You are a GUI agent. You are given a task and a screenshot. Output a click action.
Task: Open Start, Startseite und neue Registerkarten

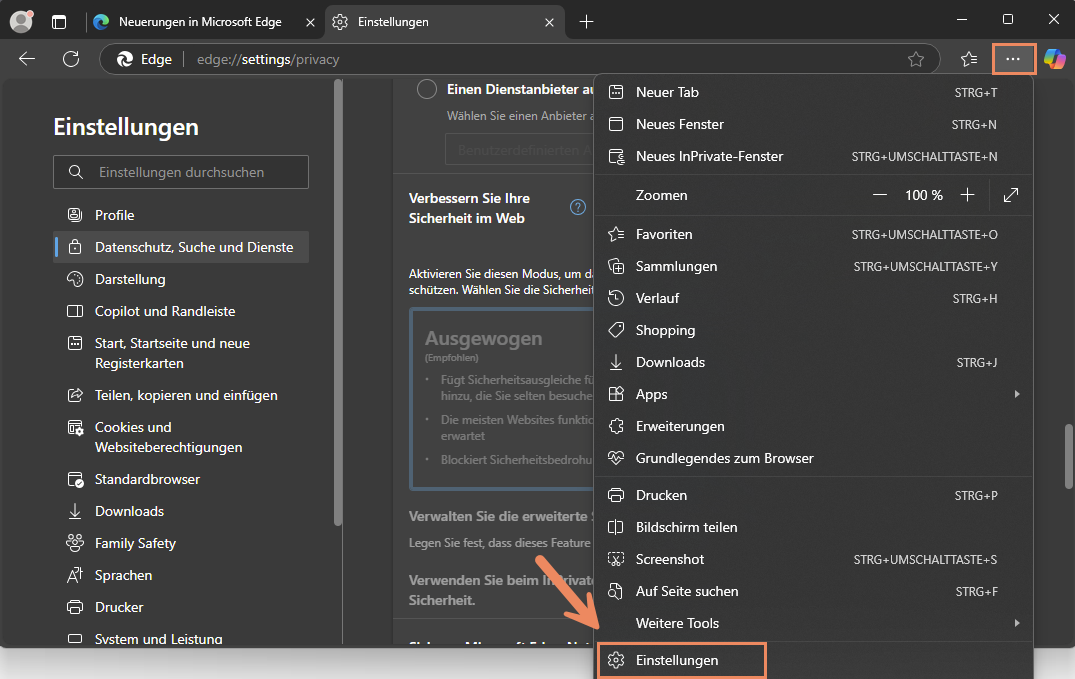point(181,353)
